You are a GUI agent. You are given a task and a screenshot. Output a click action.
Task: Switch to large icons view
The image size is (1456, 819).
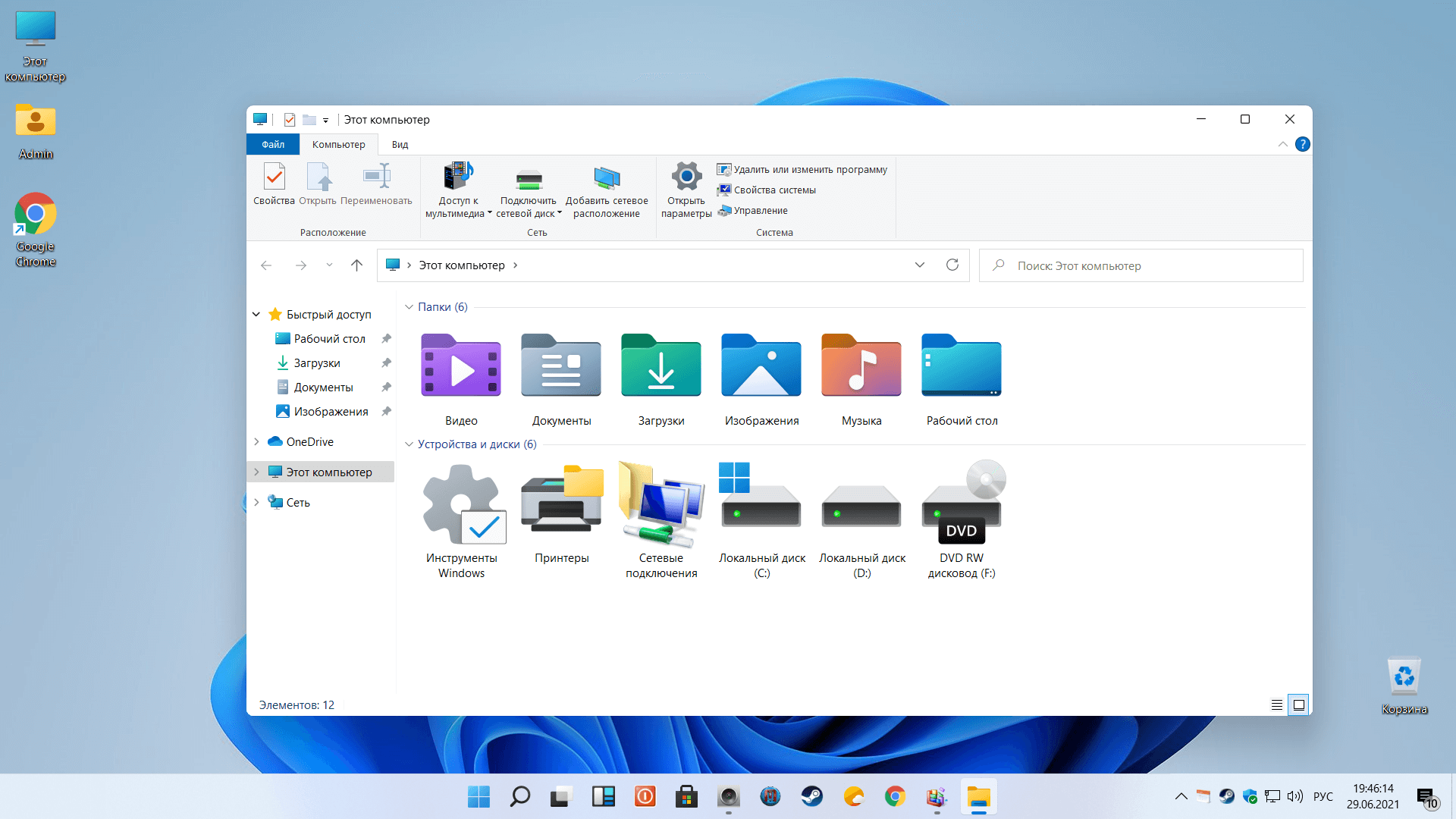point(1299,705)
